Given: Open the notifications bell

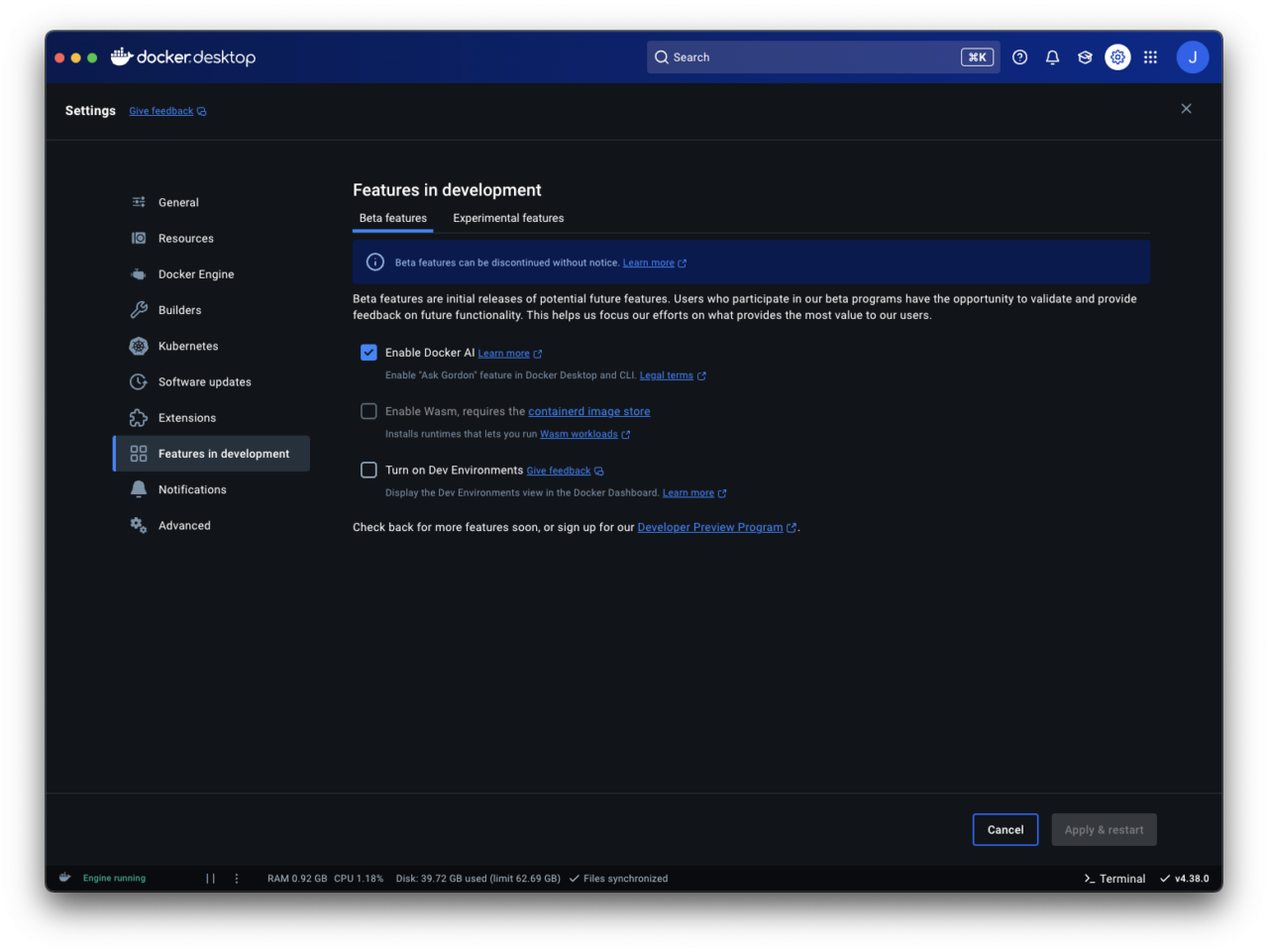Looking at the screenshot, I should 1052,56.
